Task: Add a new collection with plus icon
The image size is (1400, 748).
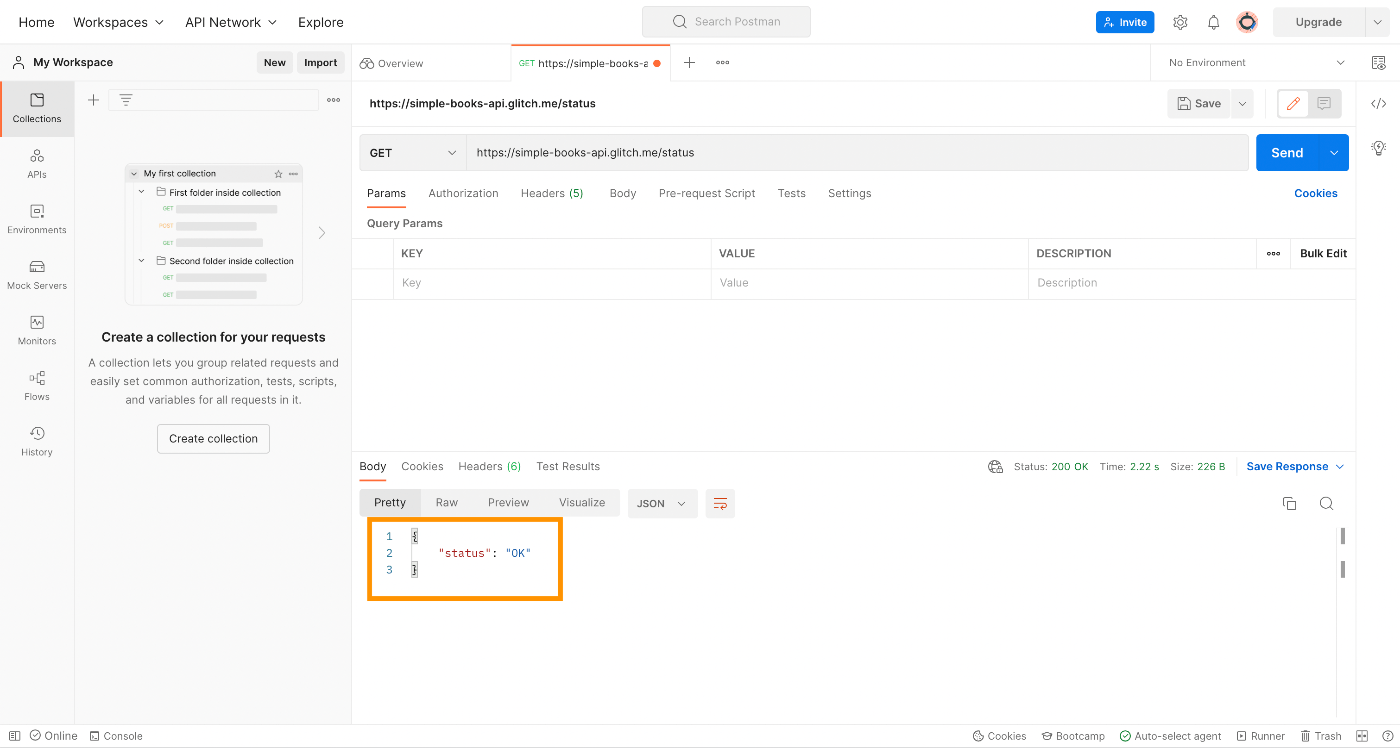Action: [x=93, y=100]
